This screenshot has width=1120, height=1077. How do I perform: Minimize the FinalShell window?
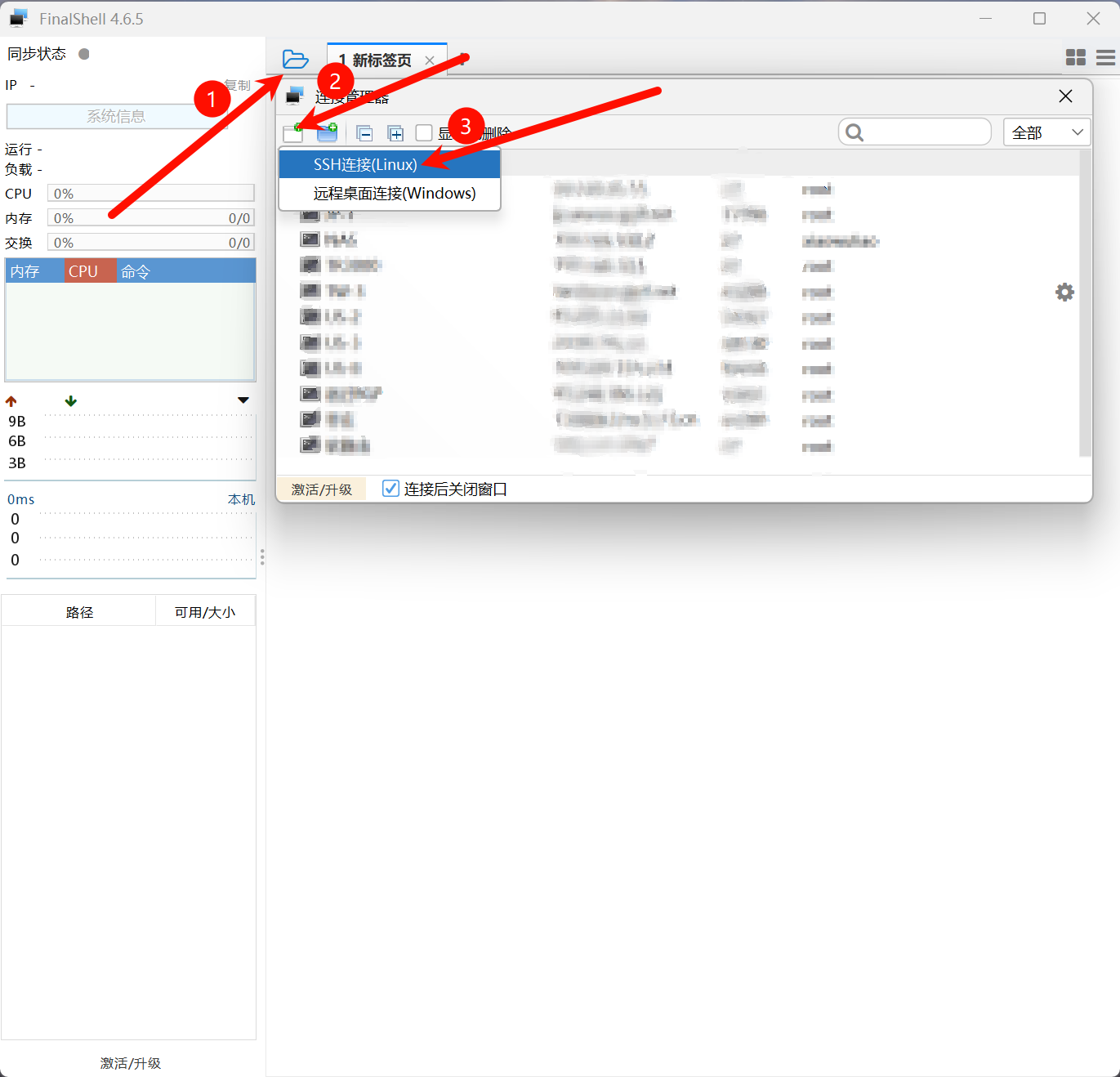[986, 18]
